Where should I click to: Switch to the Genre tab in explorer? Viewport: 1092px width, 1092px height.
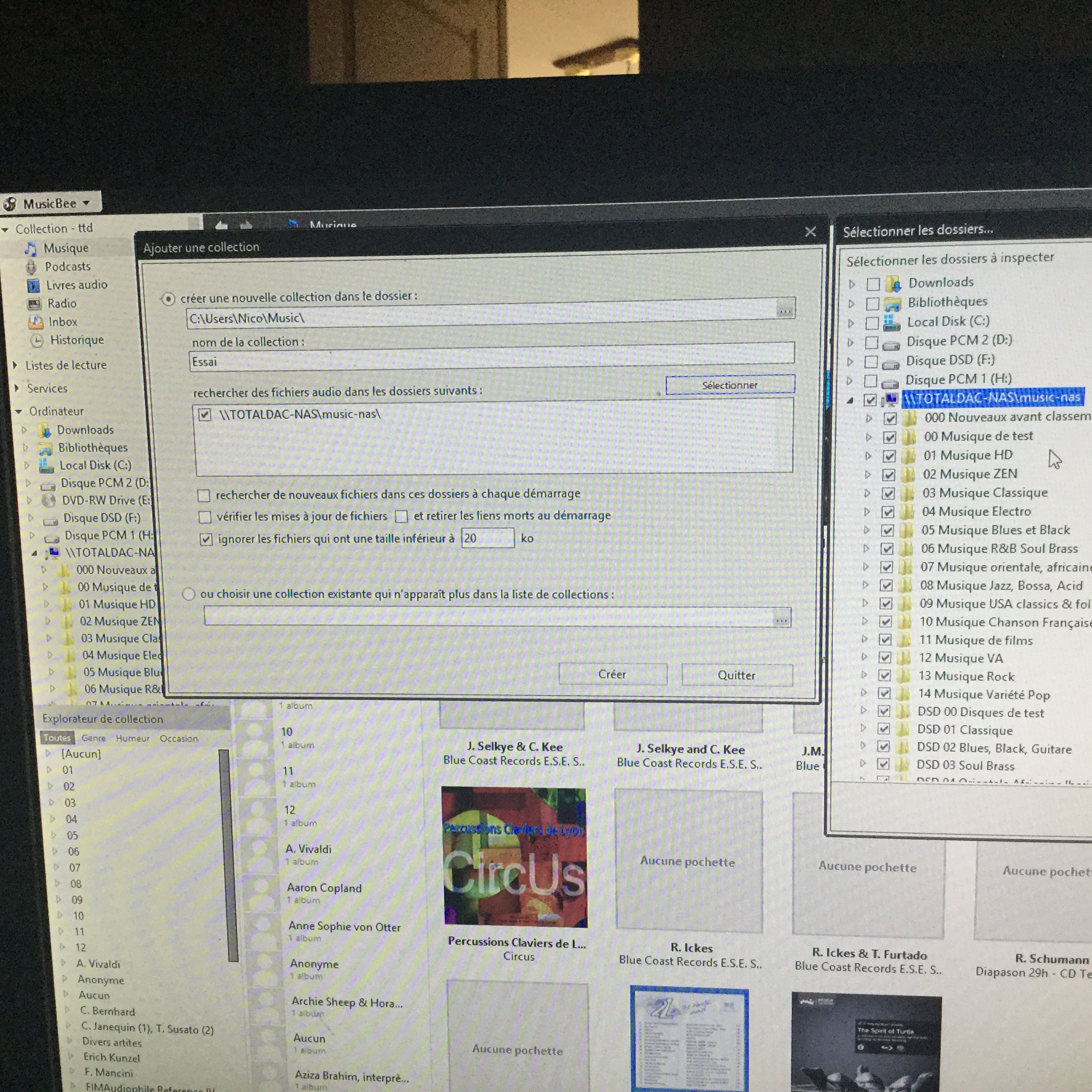point(93,738)
